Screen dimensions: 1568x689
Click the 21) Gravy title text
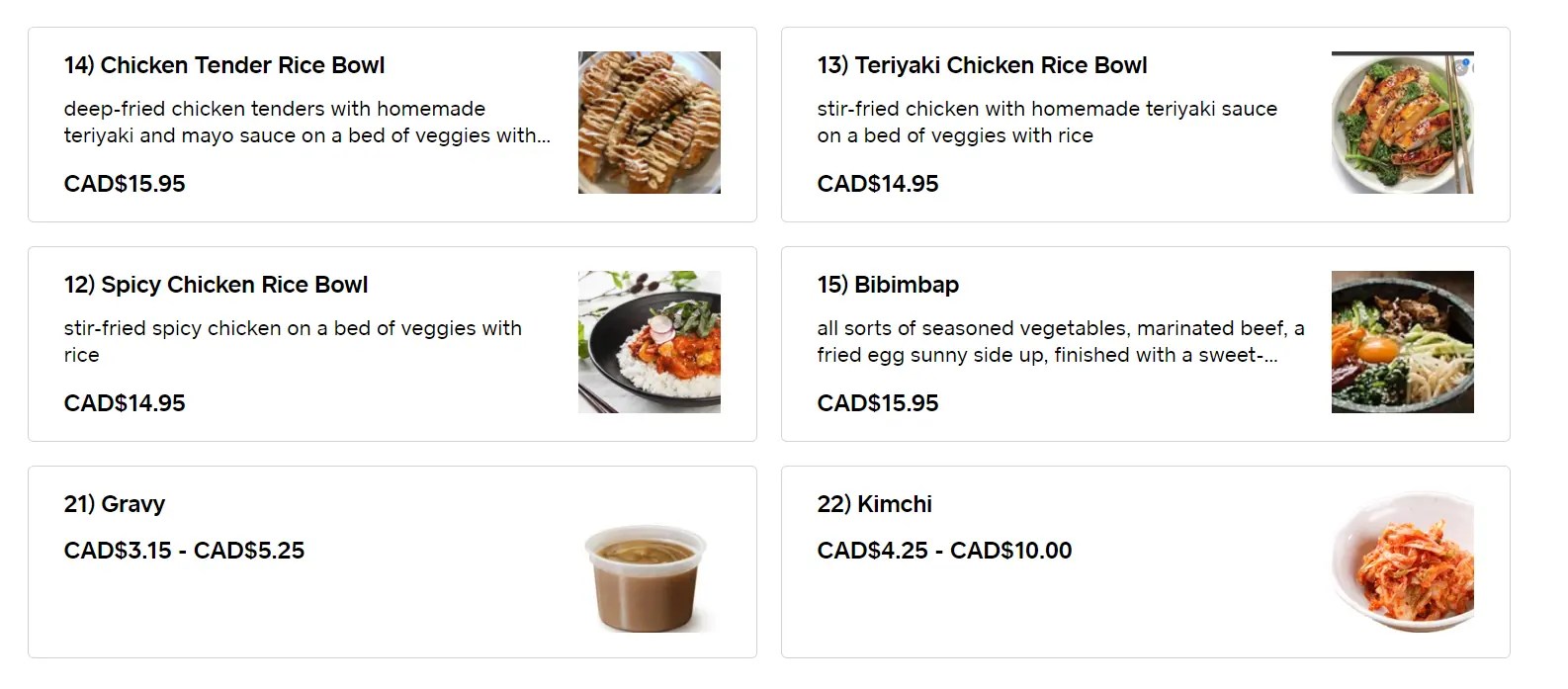[114, 503]
